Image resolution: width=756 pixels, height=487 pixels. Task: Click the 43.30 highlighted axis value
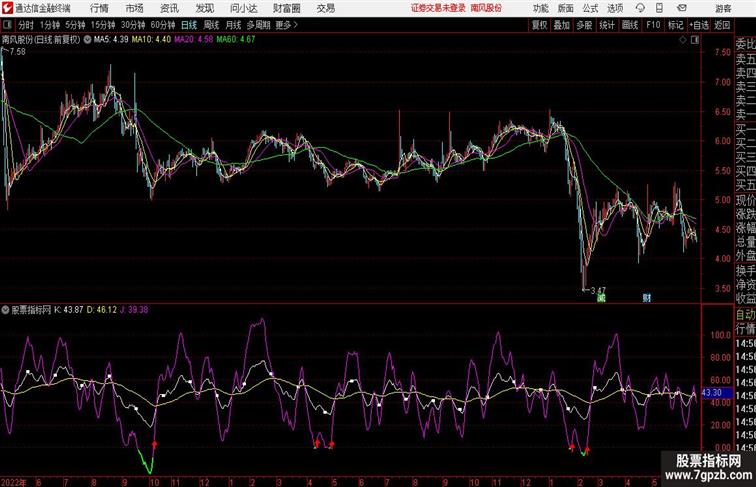[712, 393]
